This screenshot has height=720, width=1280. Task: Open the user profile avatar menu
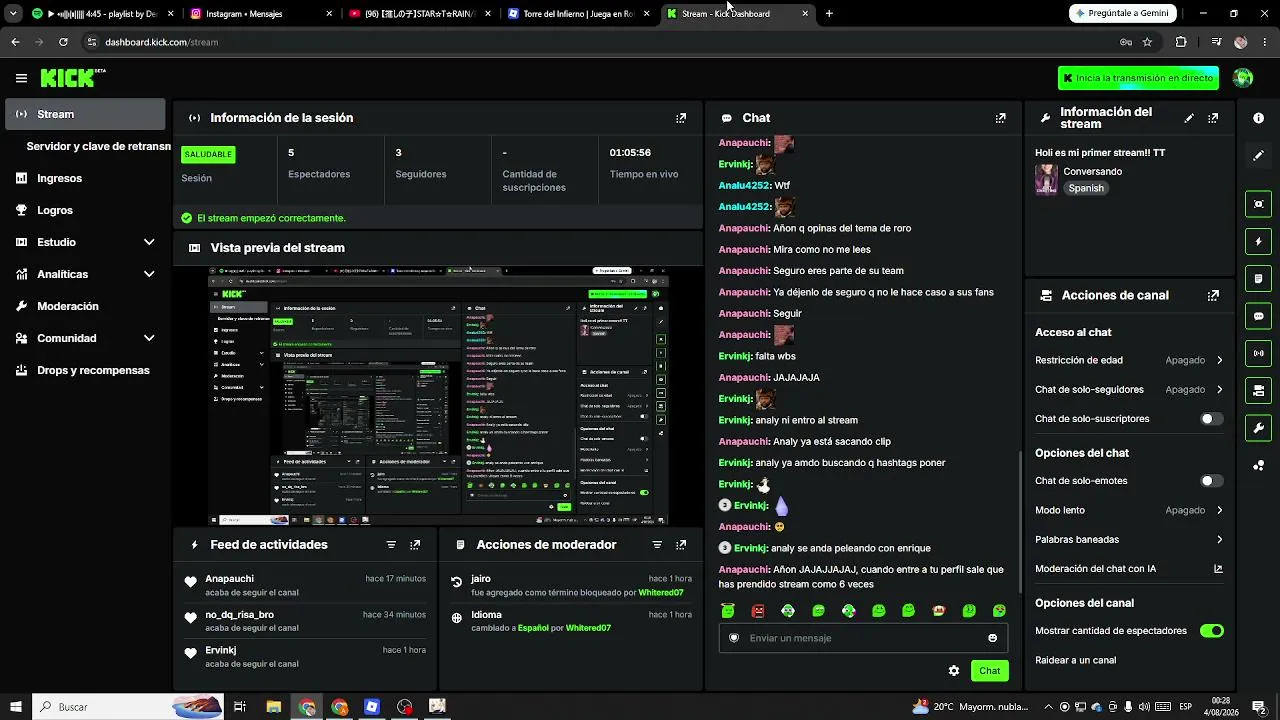pyautogui.click(x=1243, y=78)
